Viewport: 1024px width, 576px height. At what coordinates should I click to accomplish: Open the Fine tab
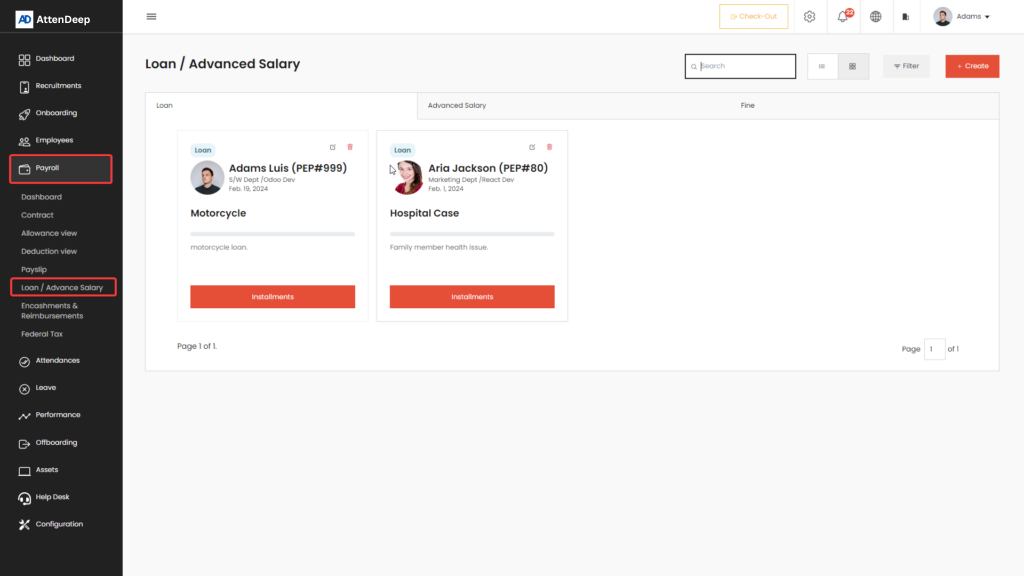coord(748,105)
